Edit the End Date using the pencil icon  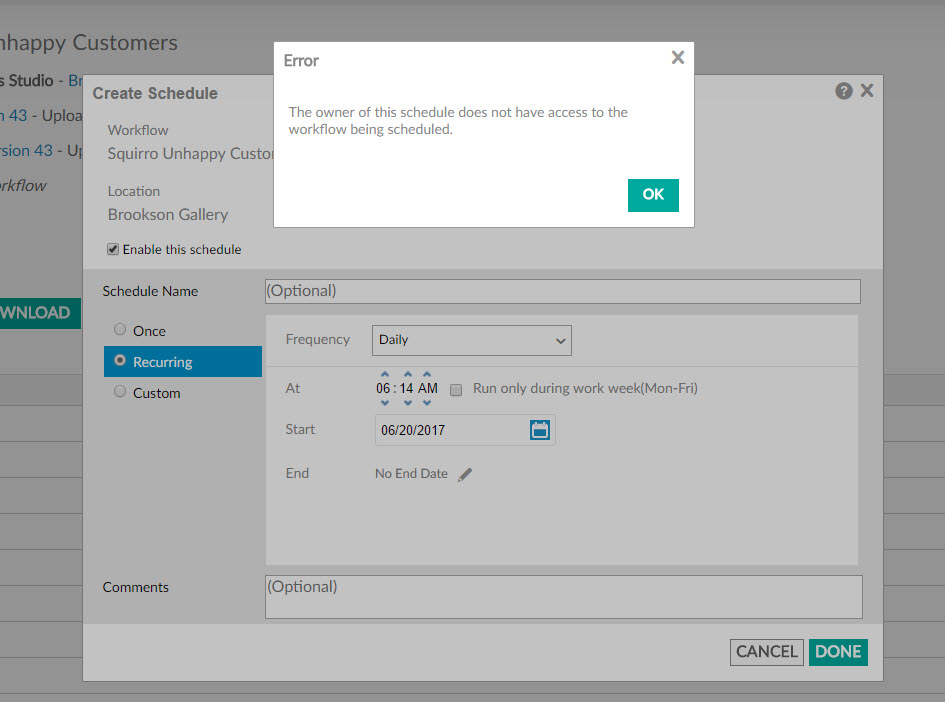coord(464,473)
